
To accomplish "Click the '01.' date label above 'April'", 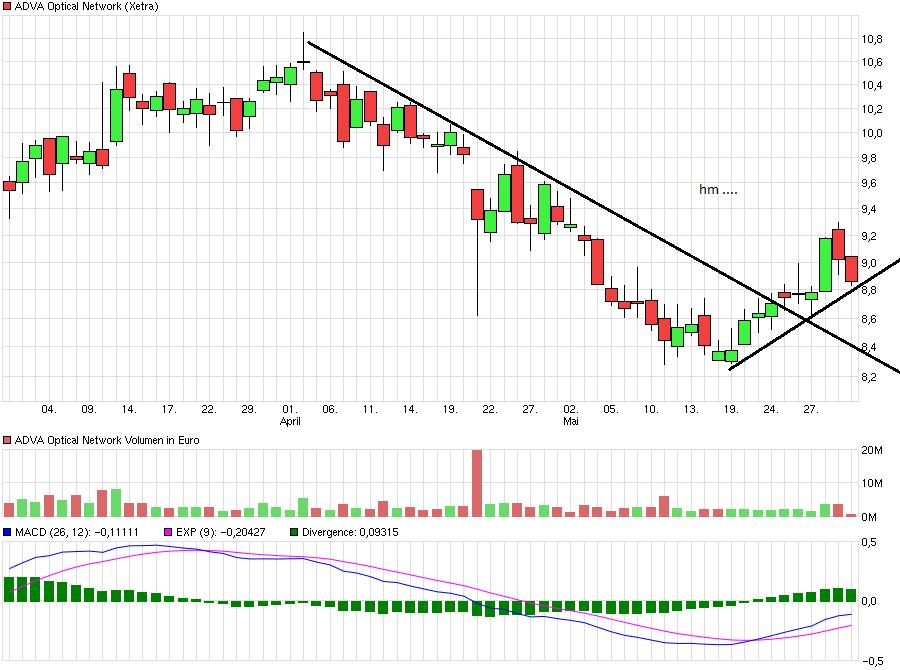I will [x=290, y=409].
